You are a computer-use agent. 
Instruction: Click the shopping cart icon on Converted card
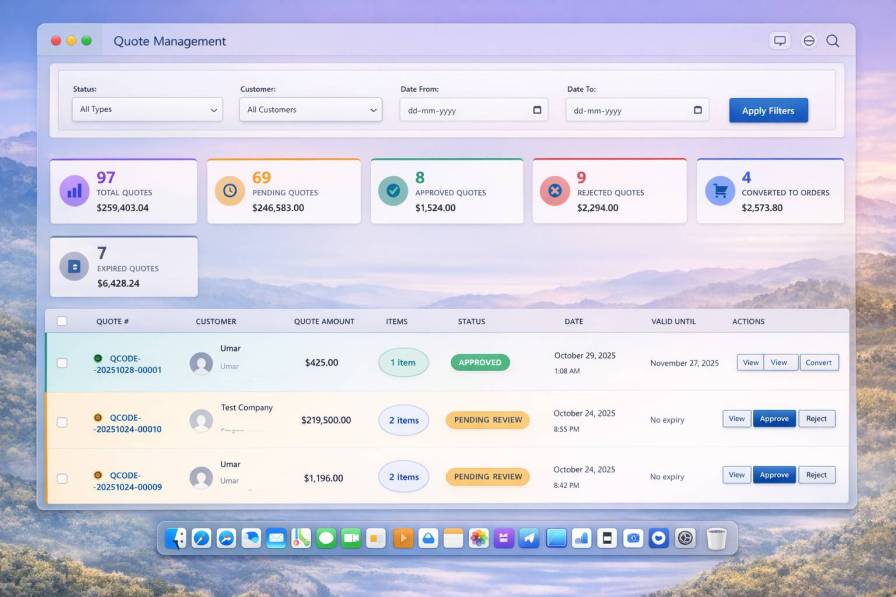(x=720, y=191)
